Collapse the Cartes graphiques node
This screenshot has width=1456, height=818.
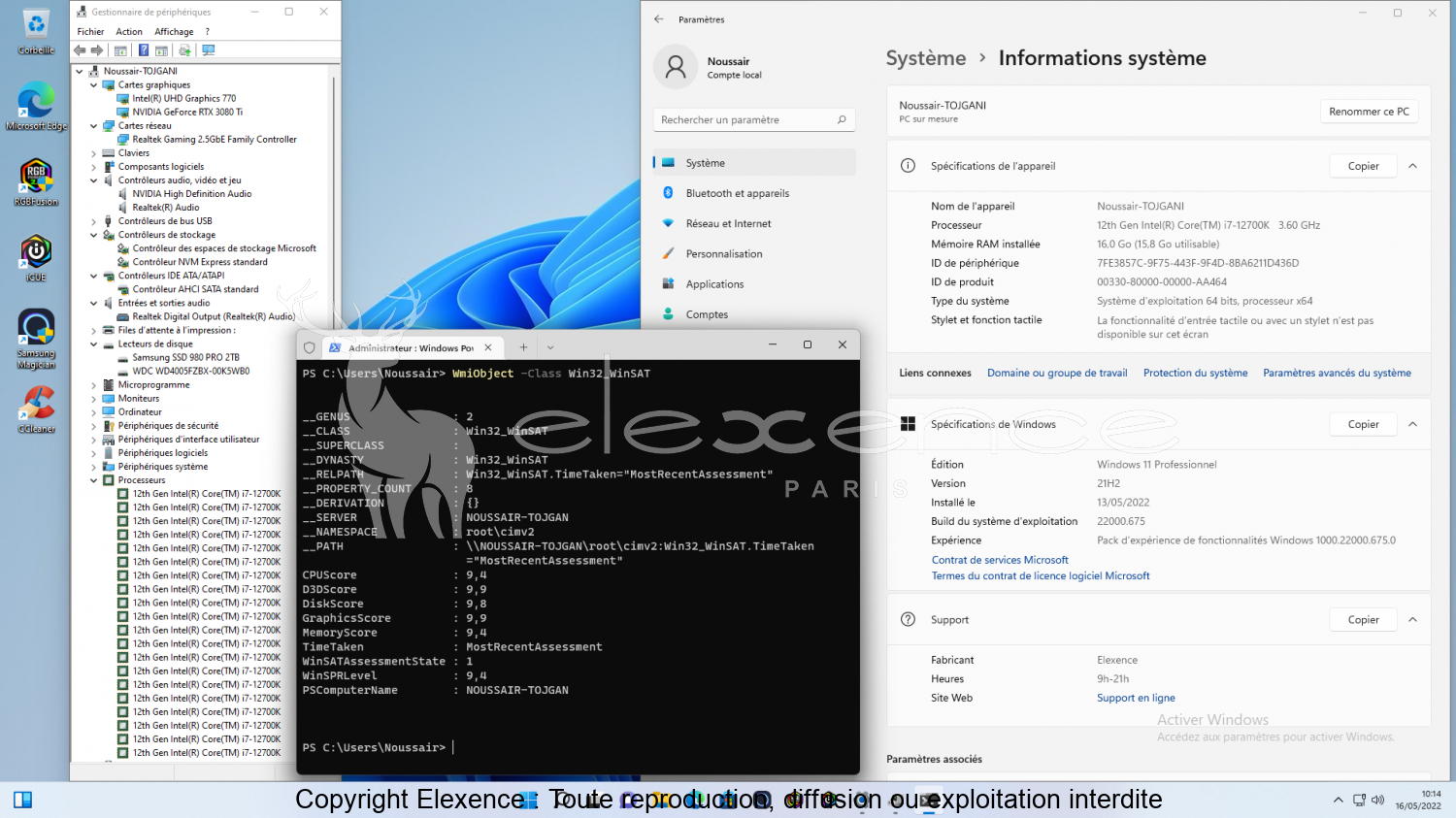94,85
